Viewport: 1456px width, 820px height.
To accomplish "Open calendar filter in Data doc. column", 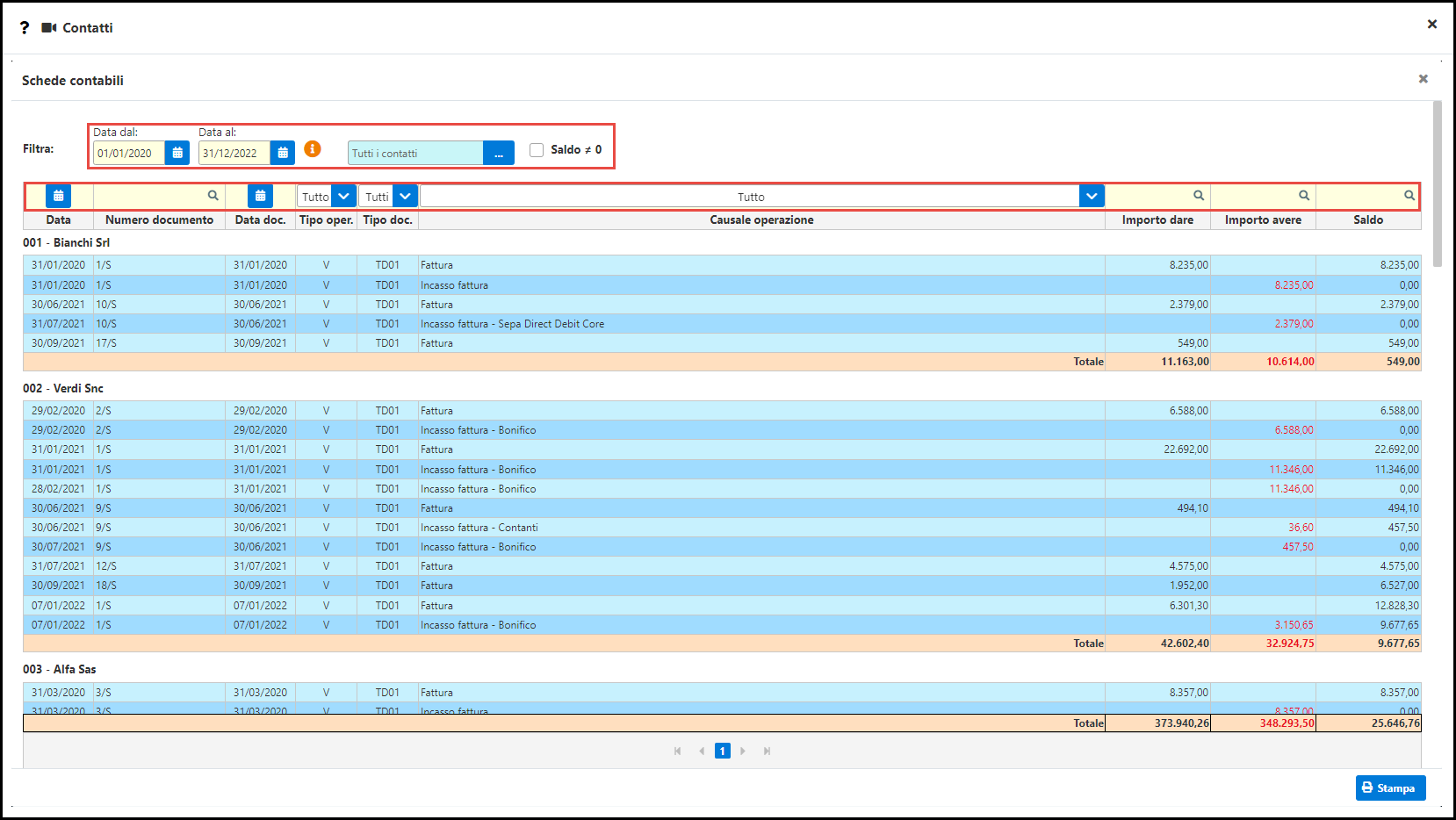I will coord(260,196).
